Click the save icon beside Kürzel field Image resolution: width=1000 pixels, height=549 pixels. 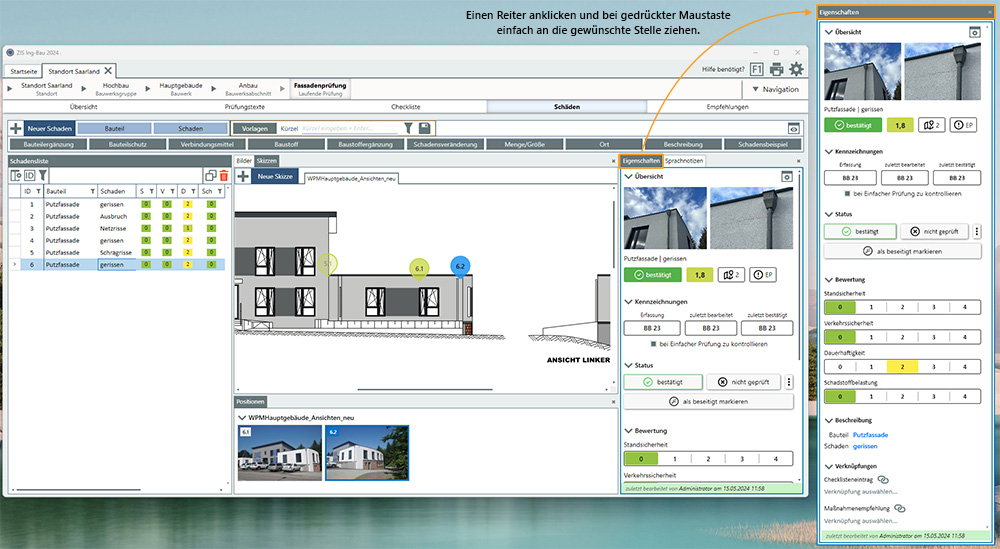click(424, 128)
